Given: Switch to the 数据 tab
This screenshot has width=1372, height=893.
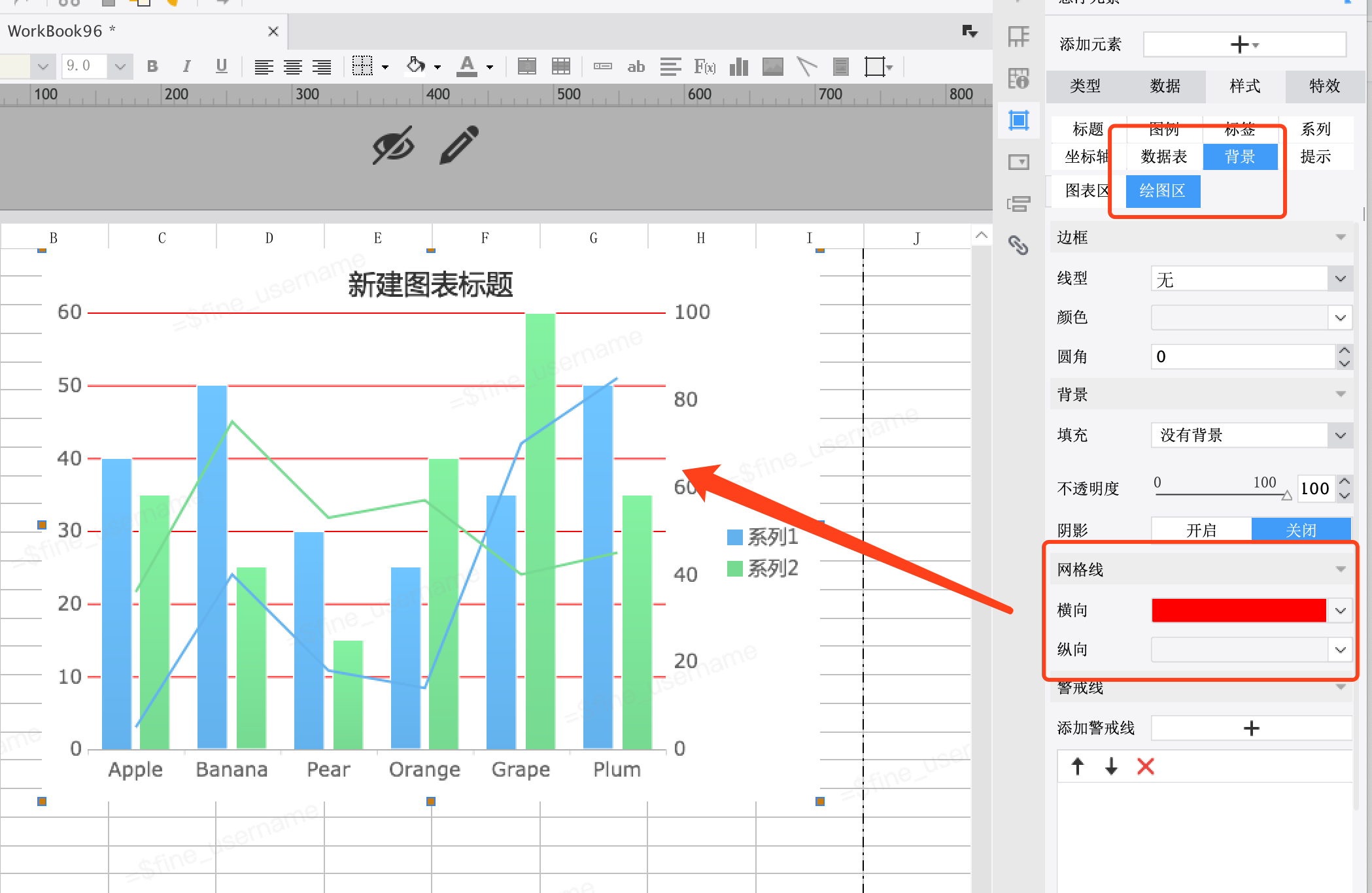Looking at the screenshot, I should [x=1165, y=86].
